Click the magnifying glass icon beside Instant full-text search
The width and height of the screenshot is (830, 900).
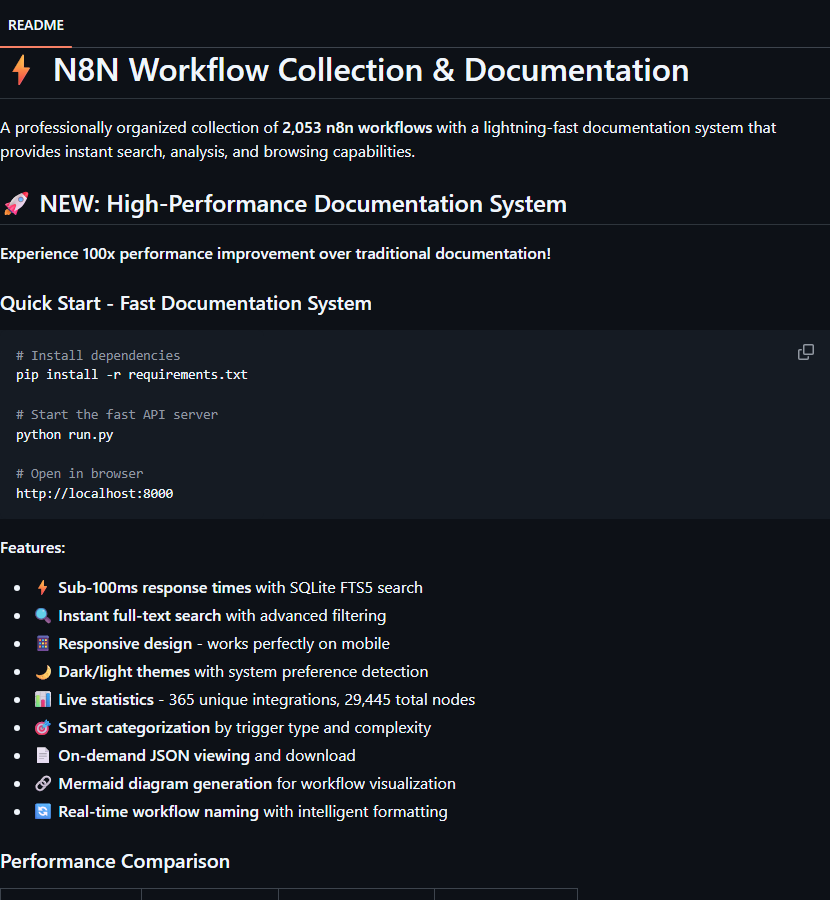click(x=42, y=615)
